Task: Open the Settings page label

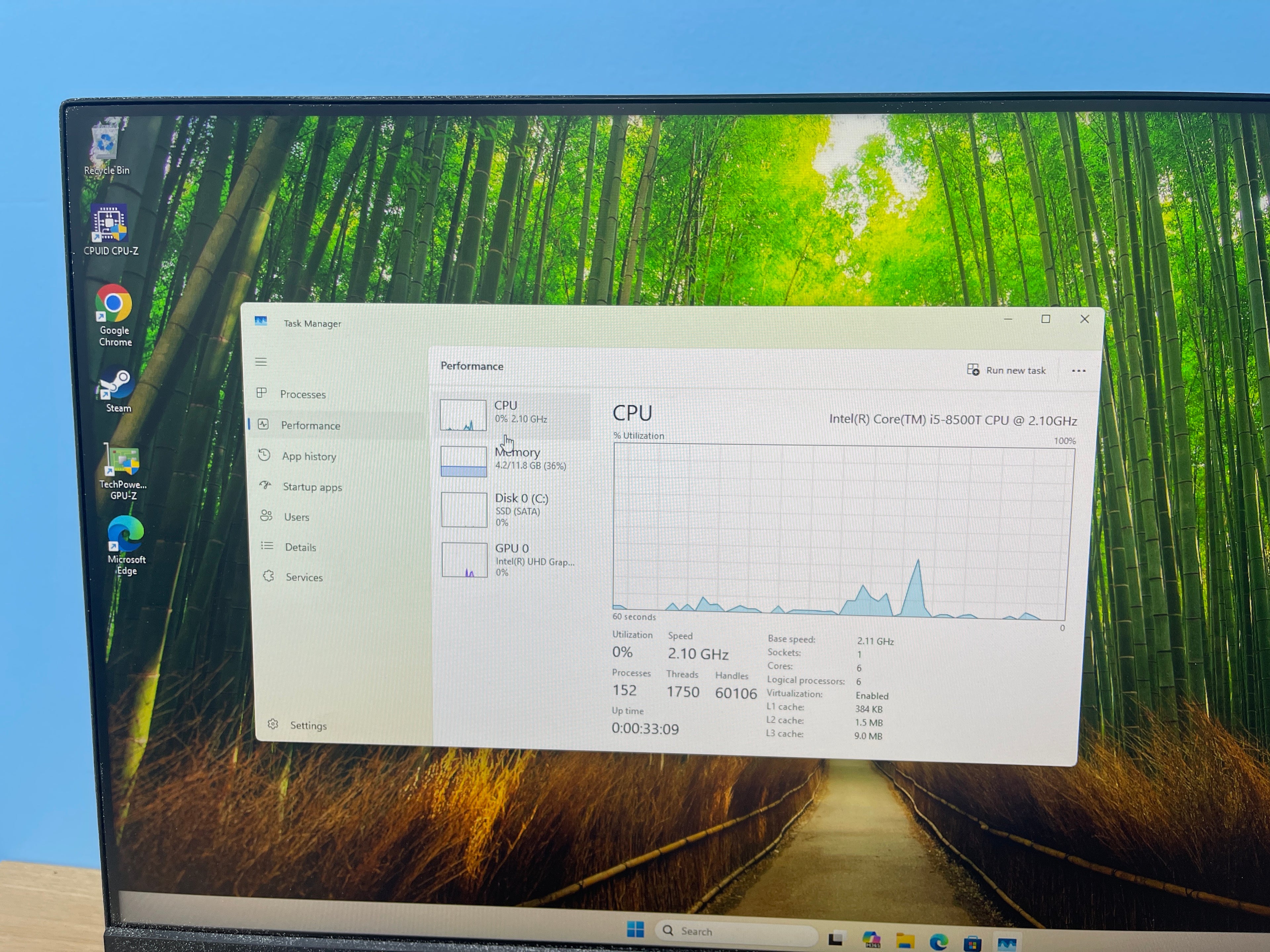Action: 308,726
